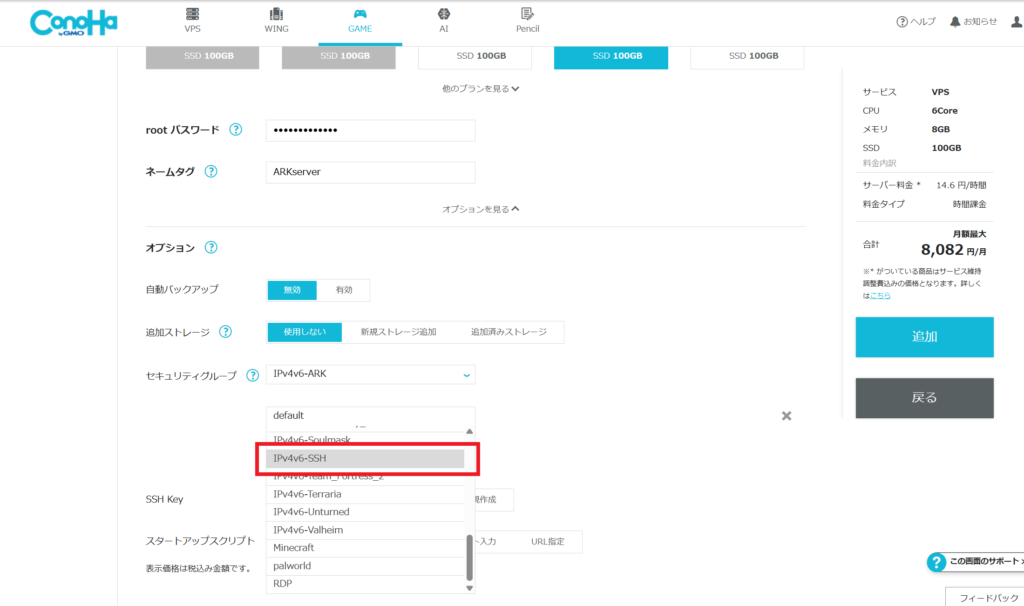Choose the add new storage option
Viewport: 1024px width, 606px height.
click(398, 332)
